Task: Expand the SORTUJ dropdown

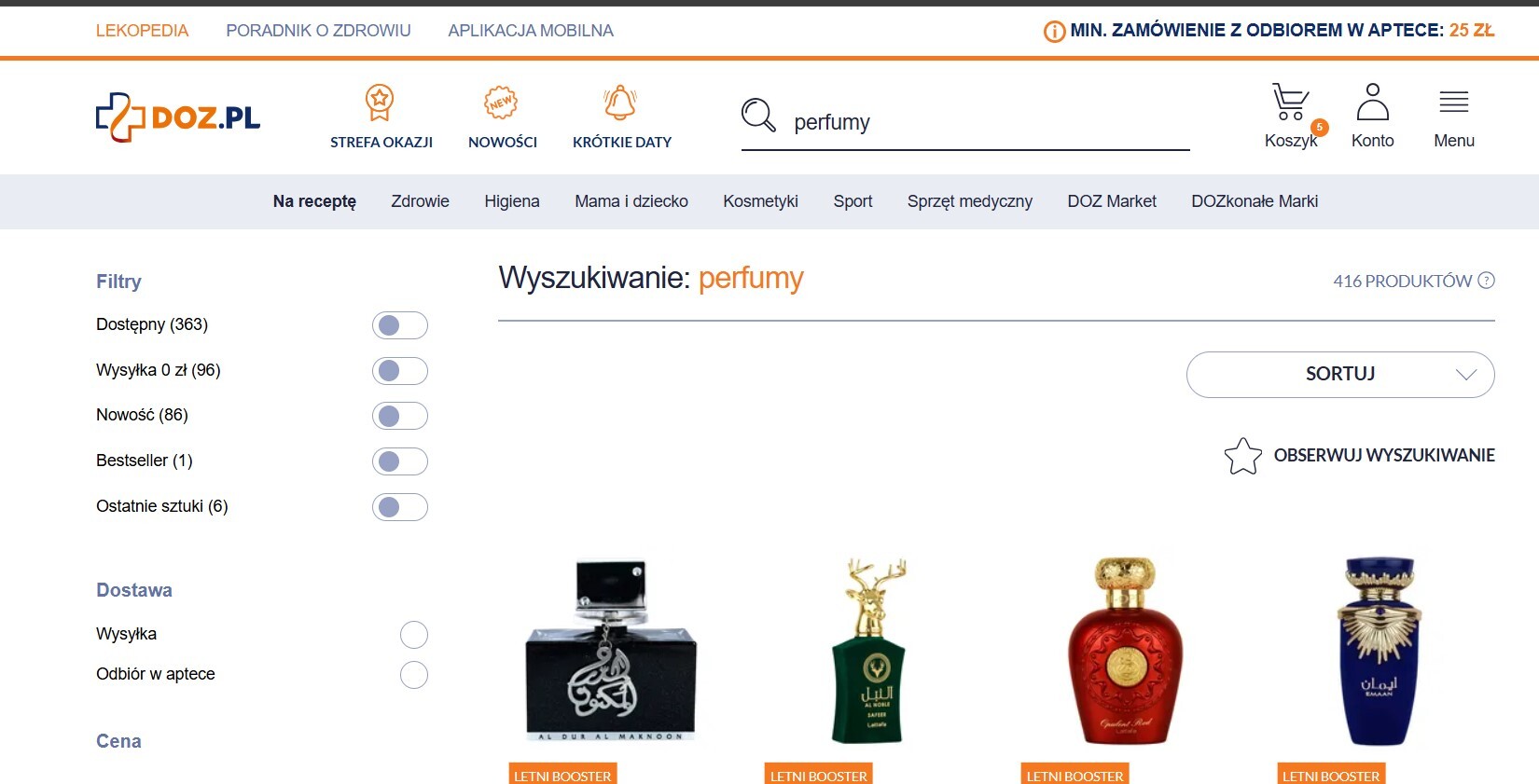Action: 1340,375
